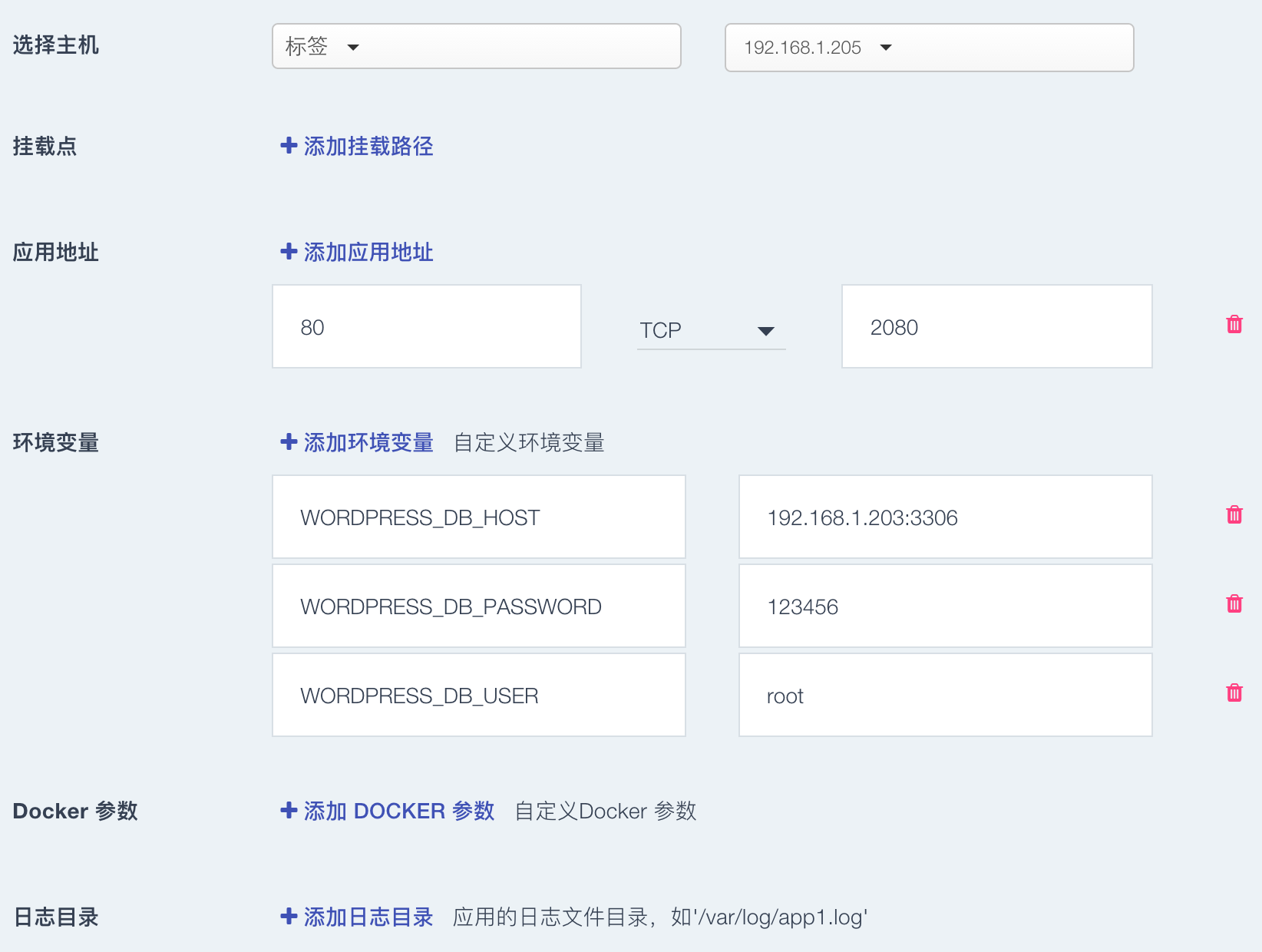Delete the WORDPRESS_DB_USER variable row
Screen dimensions: 1262x952
(x=1234, y=693)
